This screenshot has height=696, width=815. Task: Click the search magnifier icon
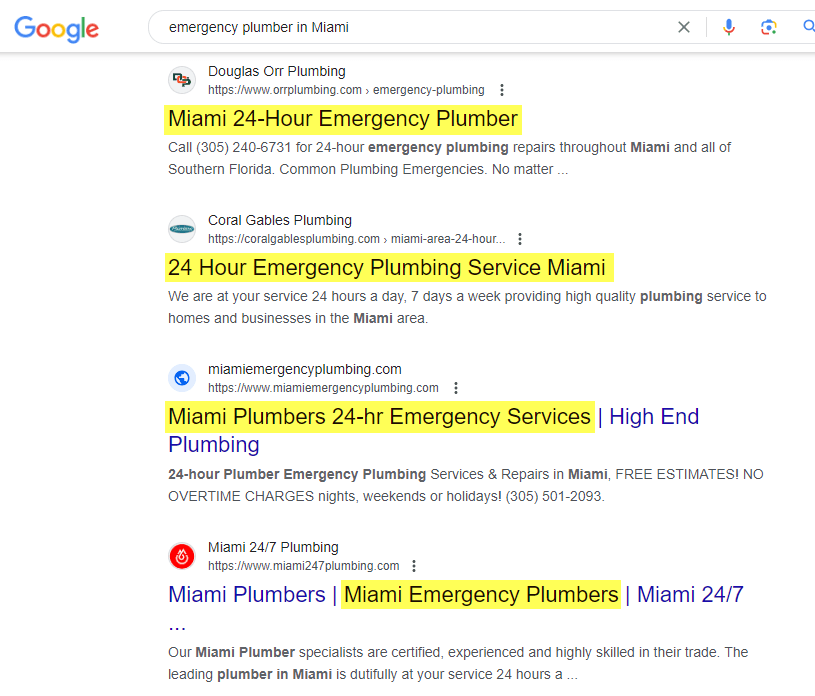click(x=807, y=27)
